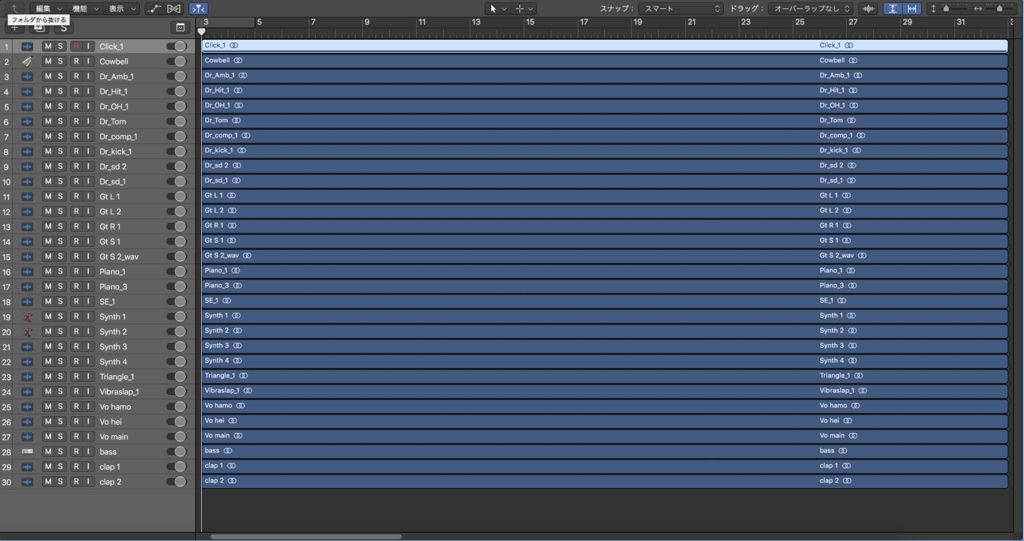Open the 編集 edit menu
This screenshot has width=1024, height=541.
(x=48, y=8)
